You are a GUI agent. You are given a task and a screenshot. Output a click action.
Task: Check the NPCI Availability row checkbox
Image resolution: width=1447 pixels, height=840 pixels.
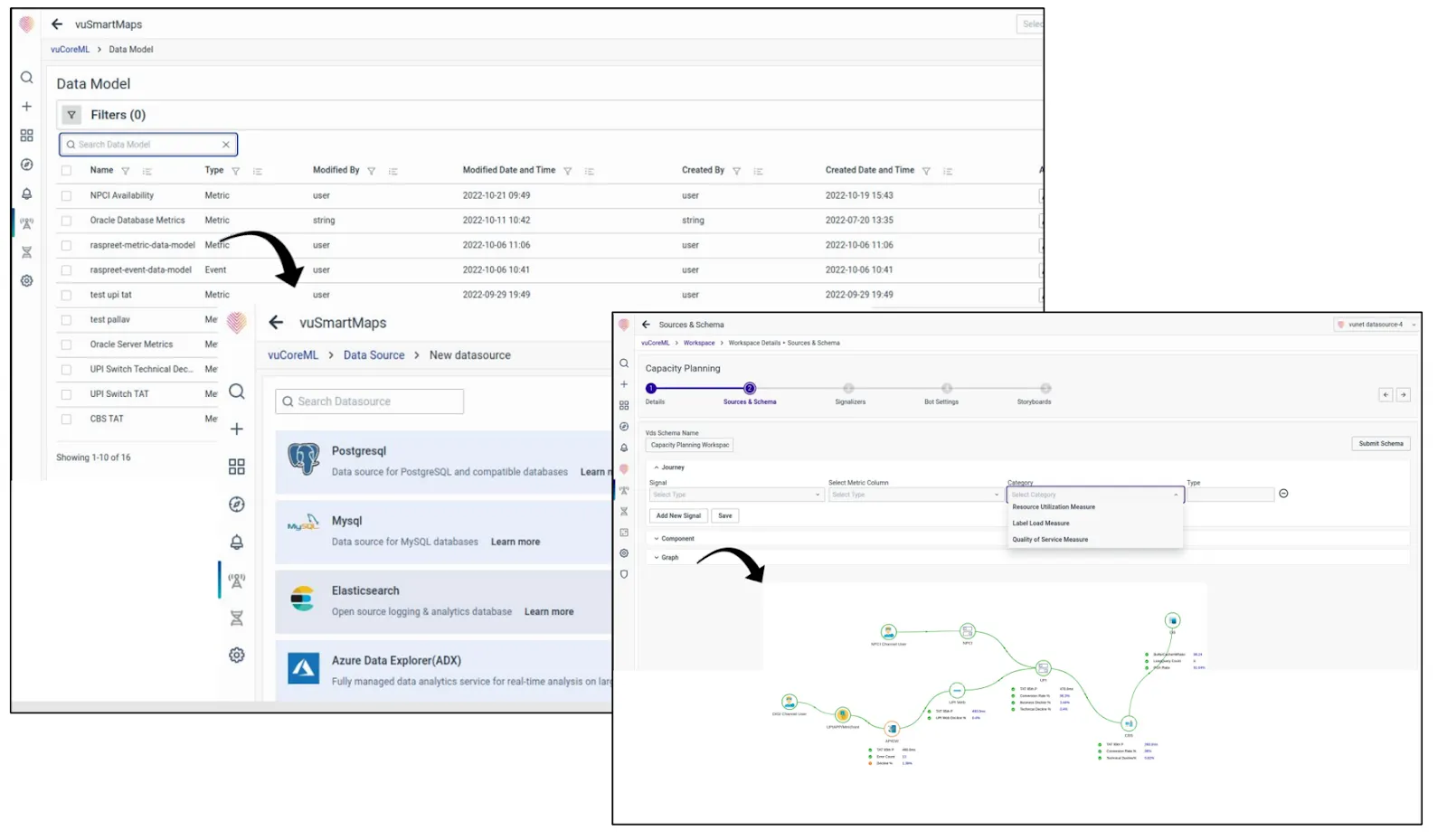point(66,196)
